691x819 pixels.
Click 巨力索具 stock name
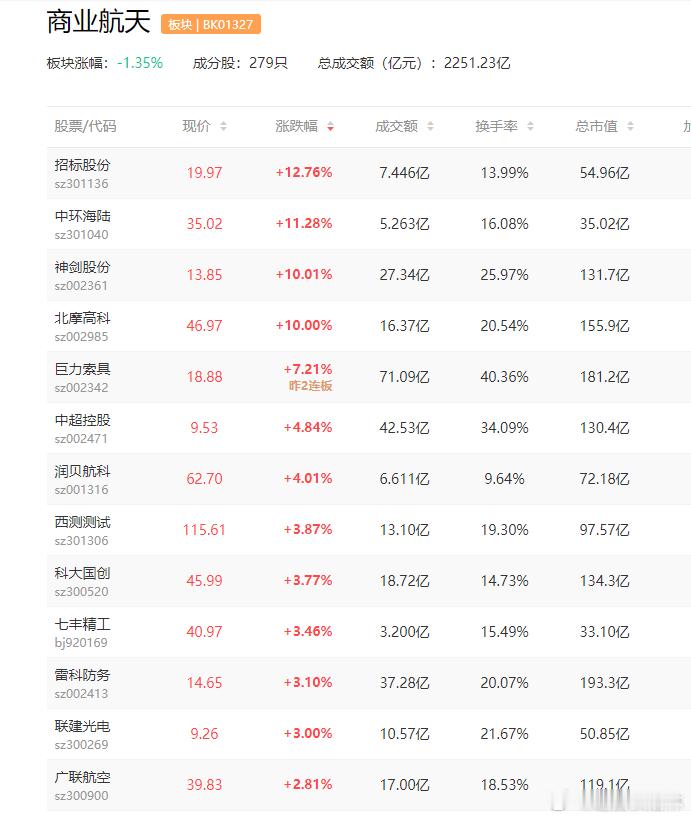(82, 369)
